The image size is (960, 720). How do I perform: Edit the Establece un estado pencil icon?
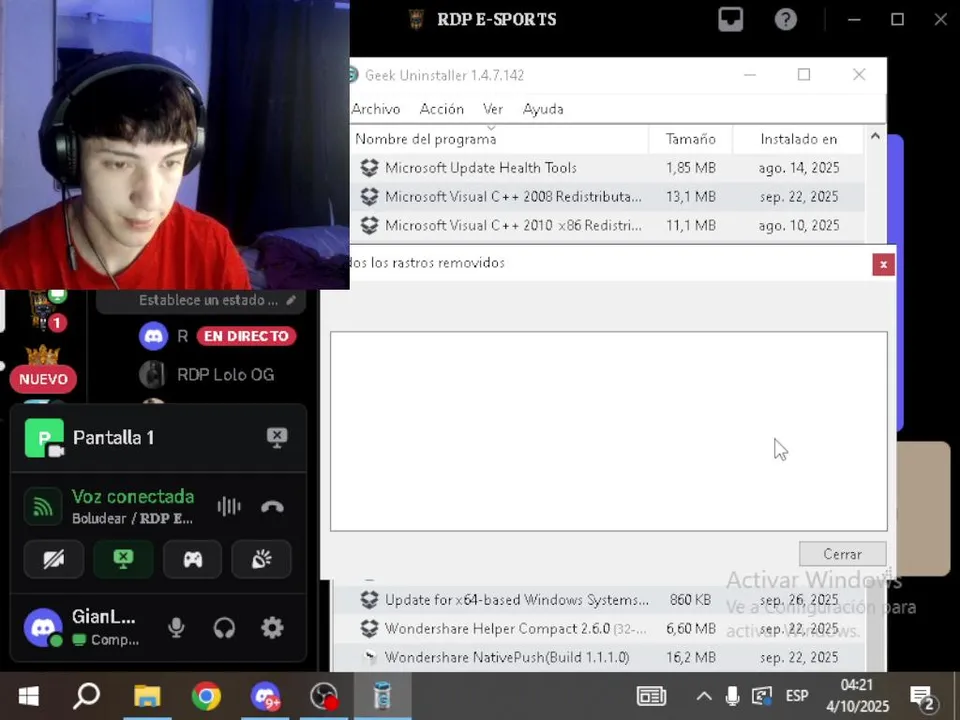point(291,300)
